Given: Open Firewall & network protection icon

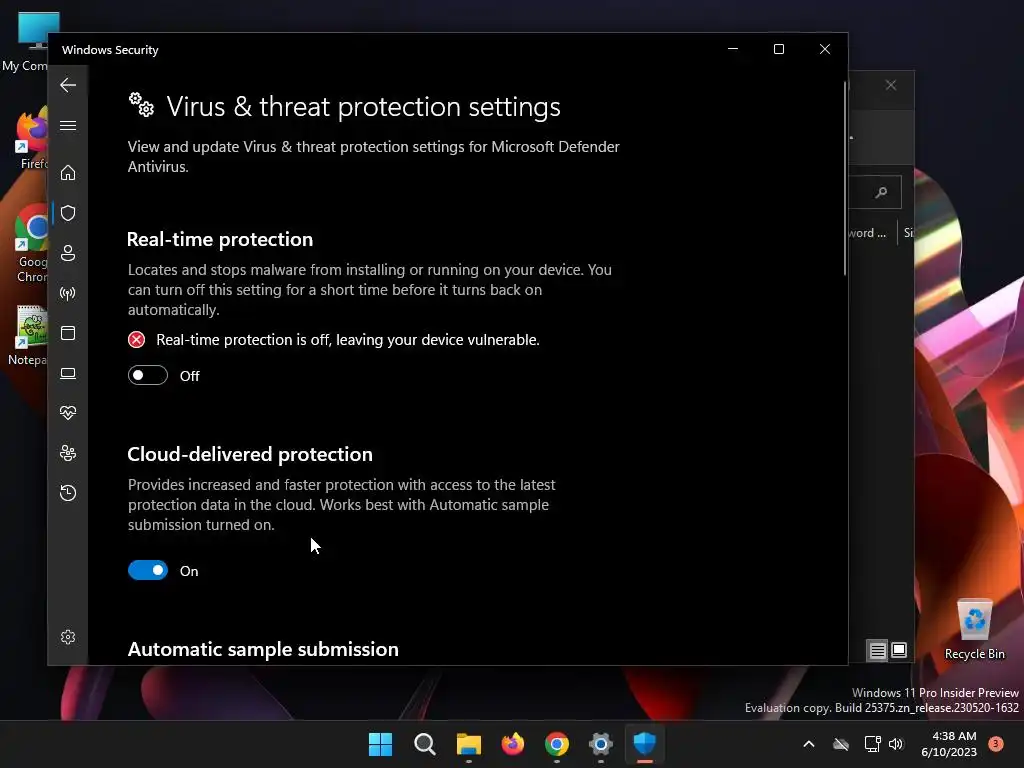Looking at the screenshot, I should [68, 293].
